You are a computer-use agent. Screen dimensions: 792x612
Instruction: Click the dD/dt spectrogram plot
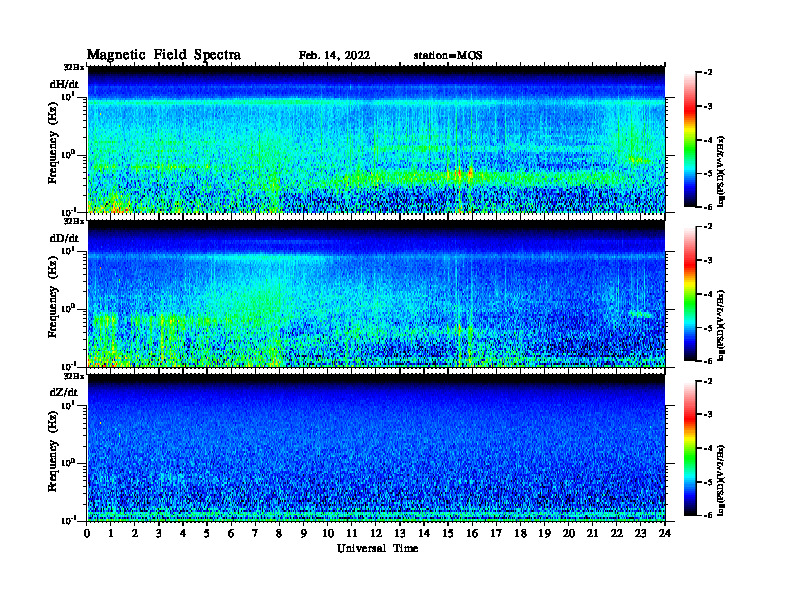click(x=376, y=293)
